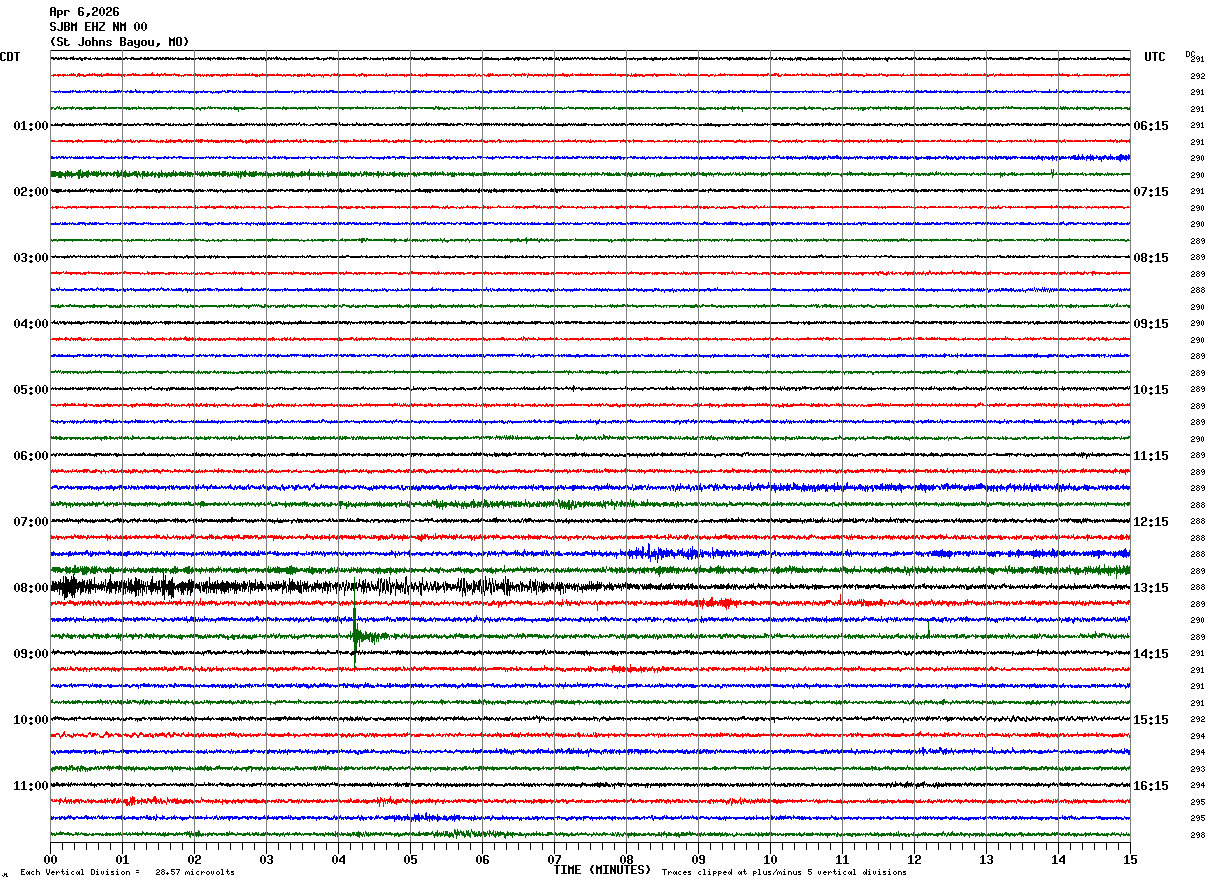Click the DC offset value 298
The image size is (1210, 886).
point(1197,835)
